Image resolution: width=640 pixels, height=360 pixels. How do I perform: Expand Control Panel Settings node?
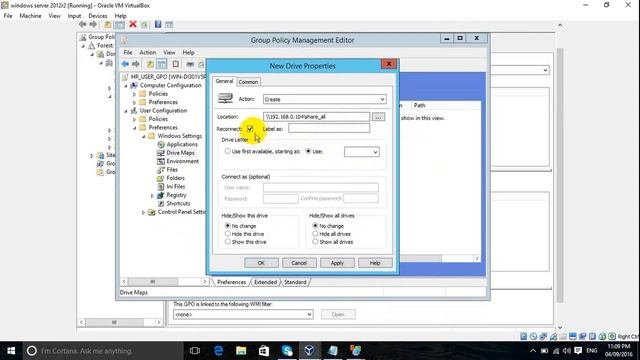click(x=143, y=212)
